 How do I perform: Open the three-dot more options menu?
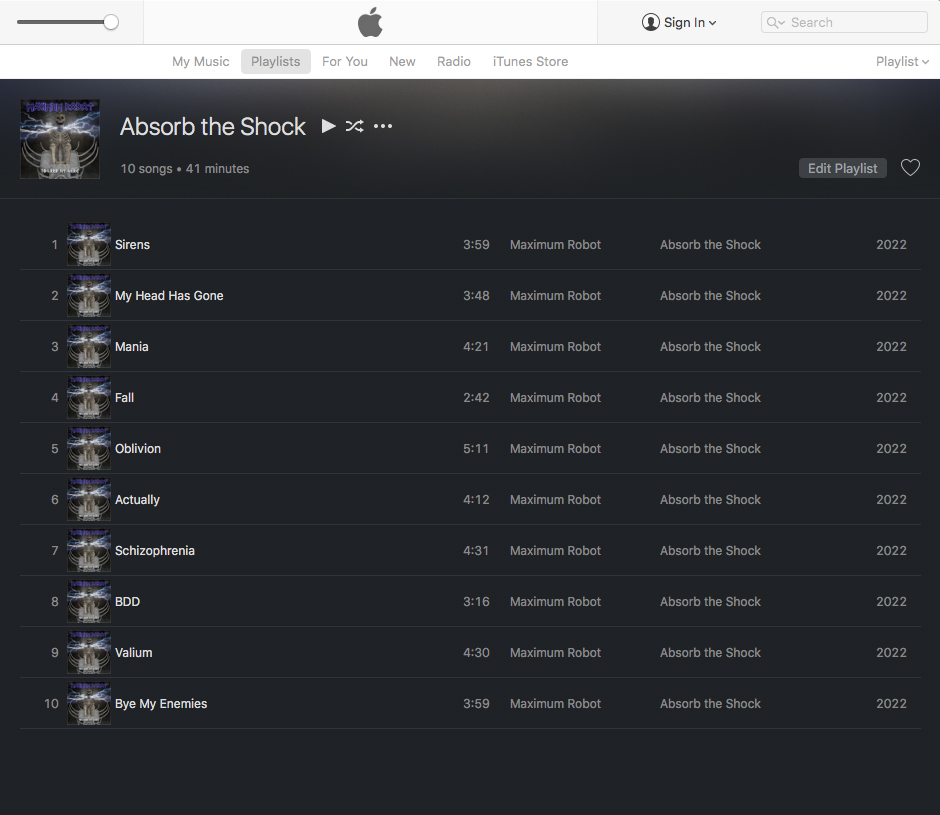(383, 126)
